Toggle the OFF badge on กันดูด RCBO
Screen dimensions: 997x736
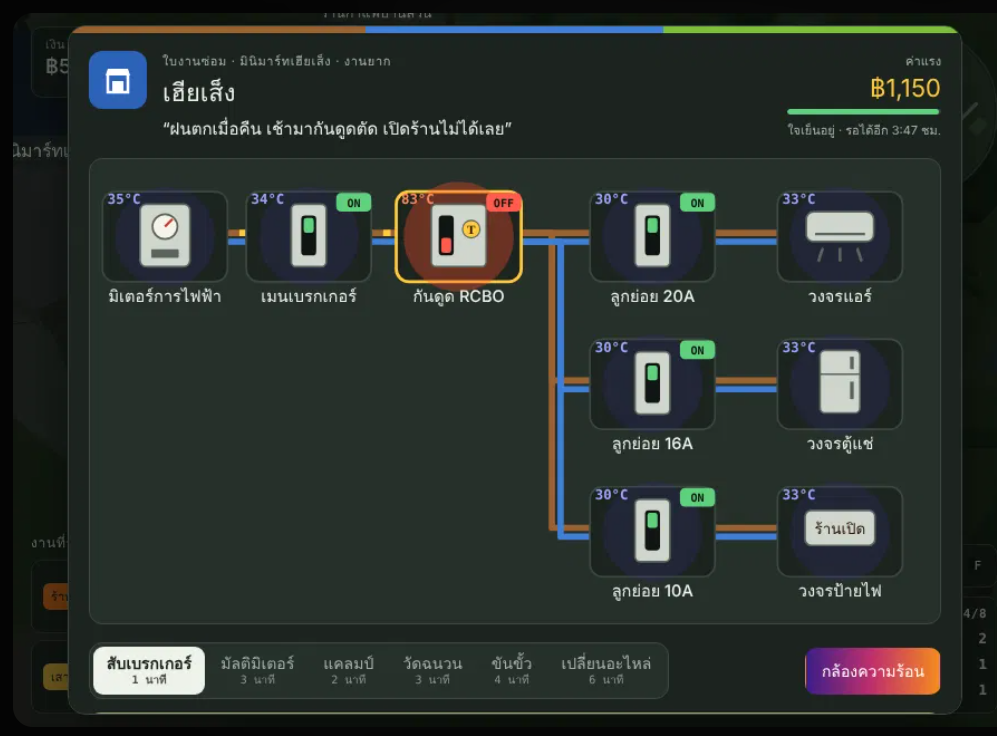tap(503, 203)
